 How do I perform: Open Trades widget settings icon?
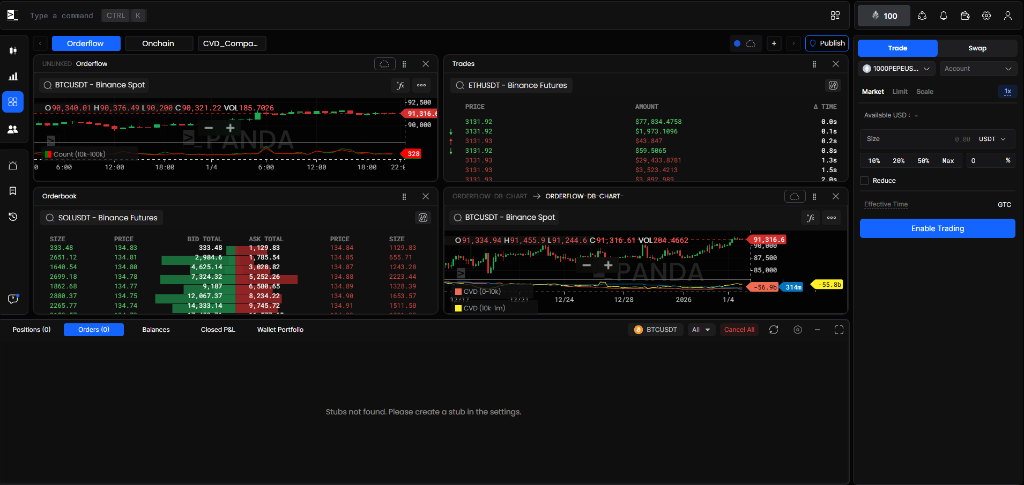tap(833, 85)
